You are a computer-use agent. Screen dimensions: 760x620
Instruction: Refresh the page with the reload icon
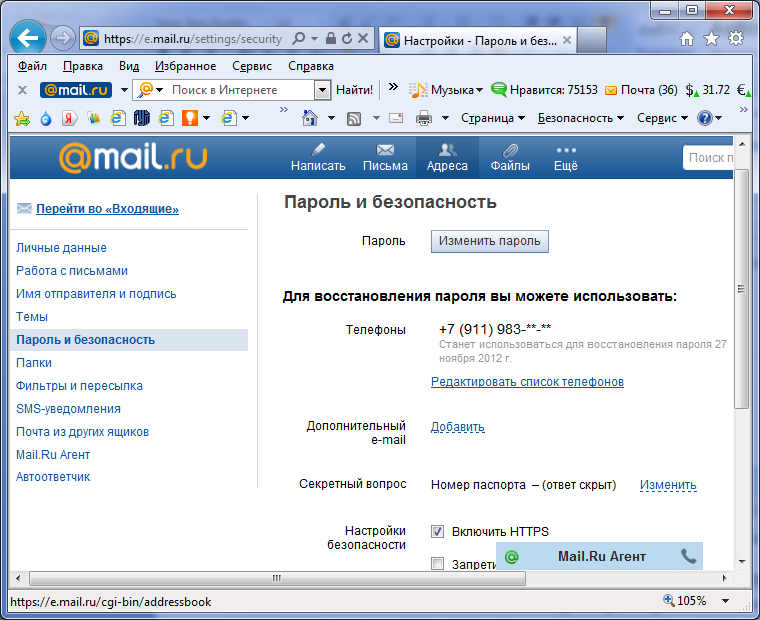coord(347,38)
